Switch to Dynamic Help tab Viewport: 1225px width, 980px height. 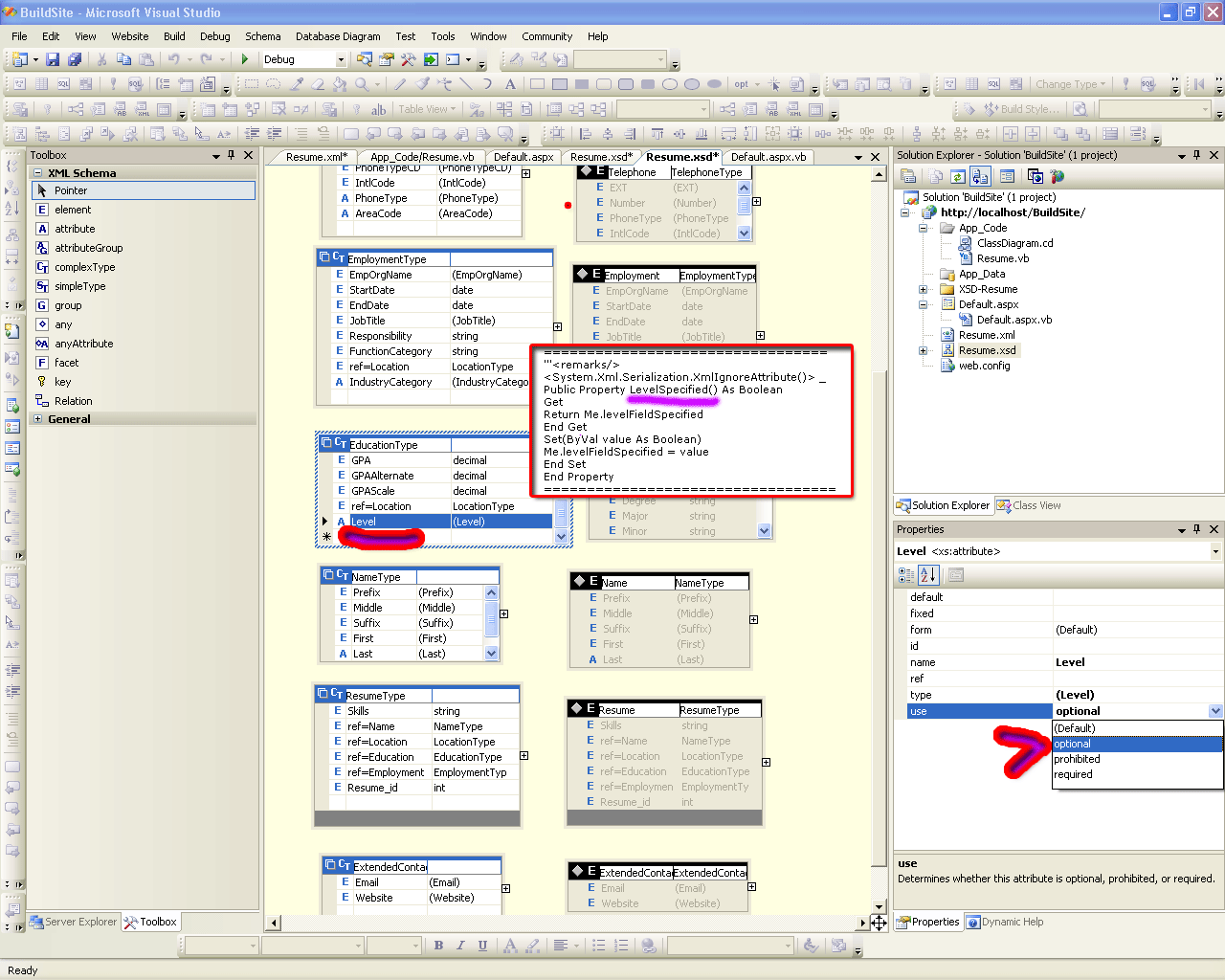point(1004,922)
